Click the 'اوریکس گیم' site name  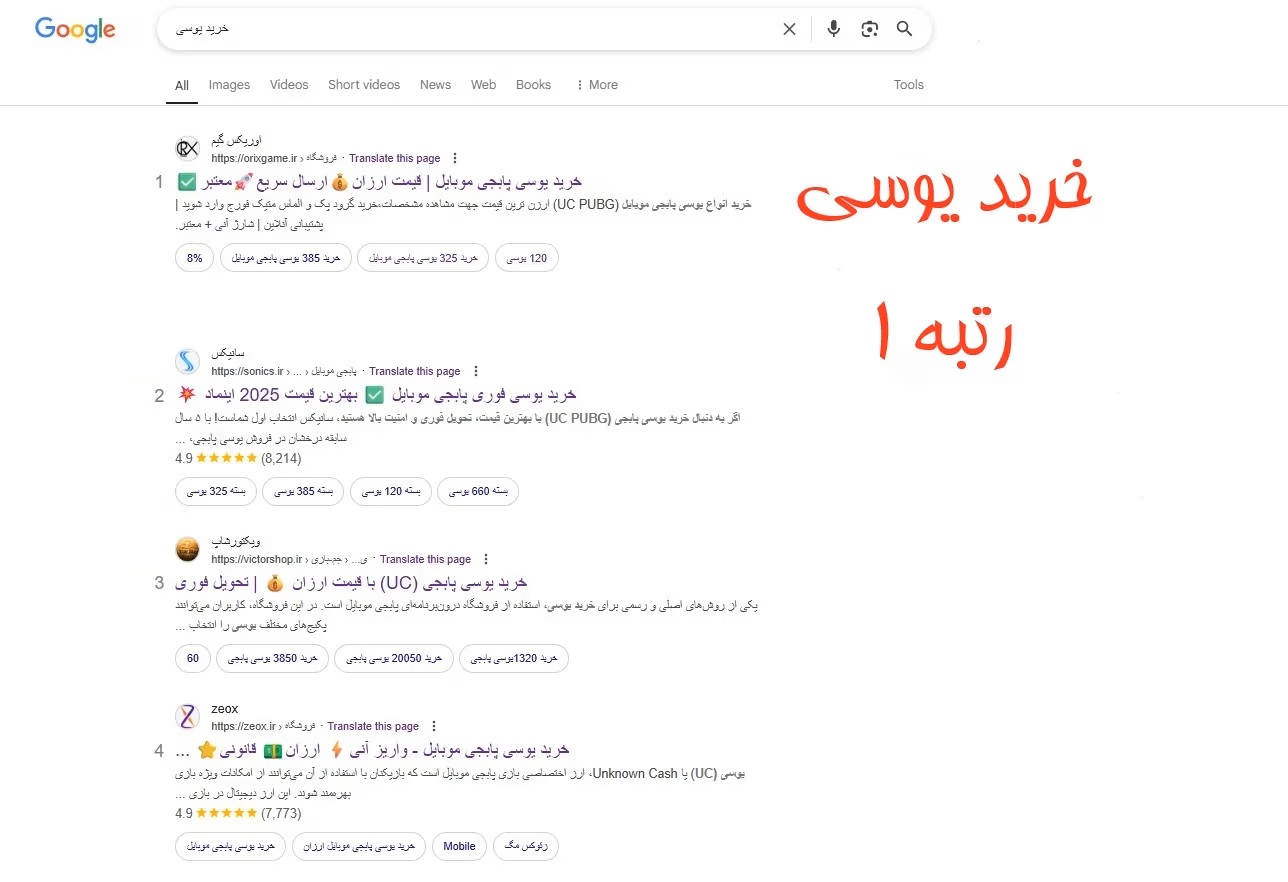tap(236, 142)
